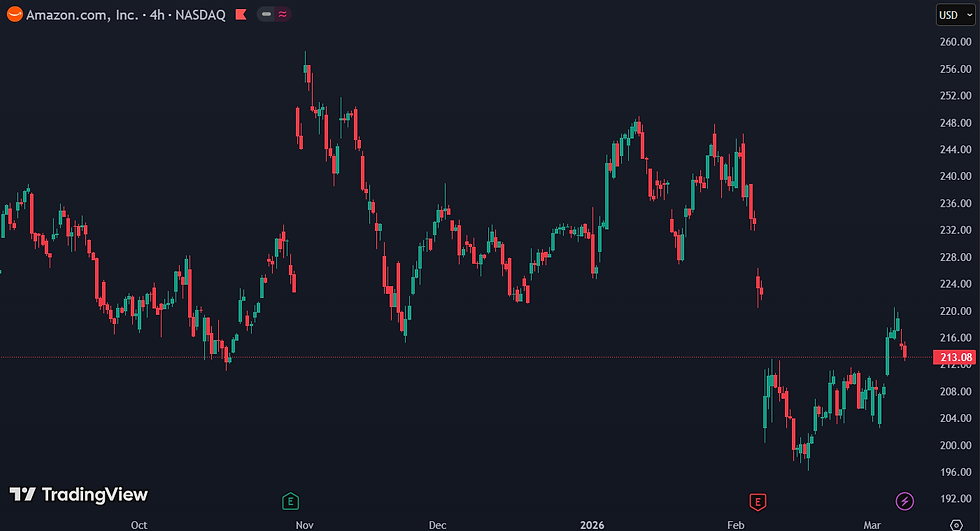Screen dimensions: 980x531
Task: Click the 220.00 price axis label
Action: tap(956, 310)
